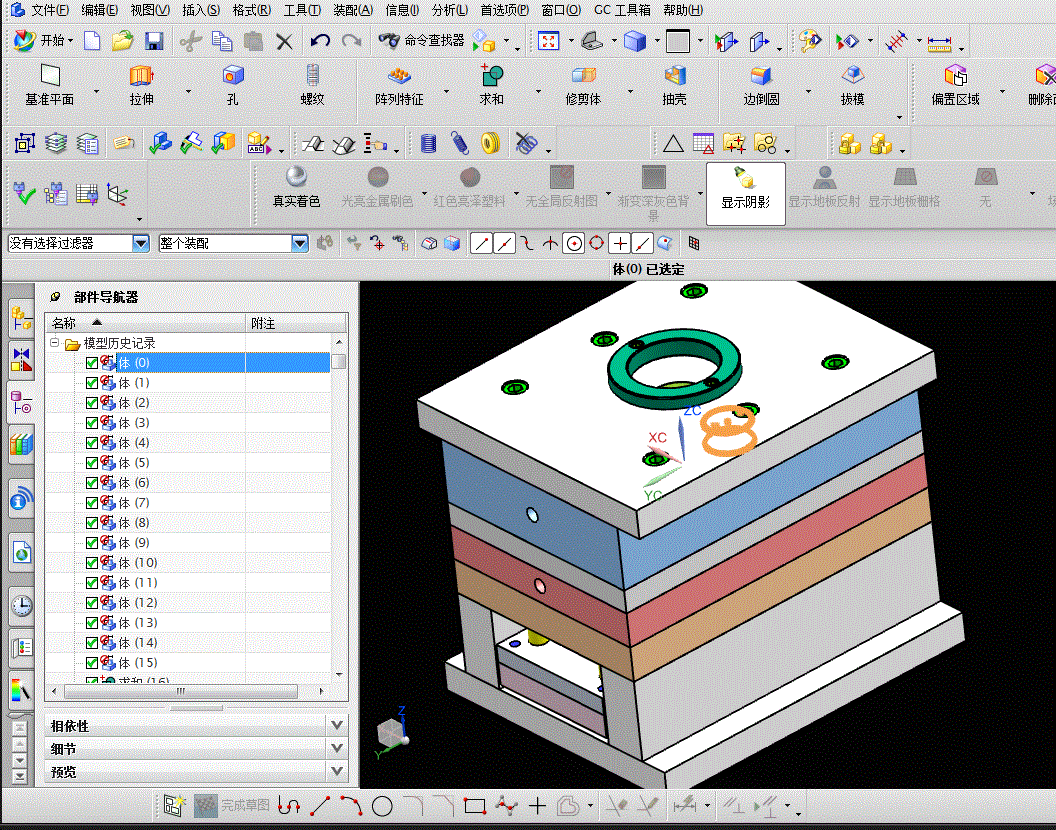Open the assembly navigator sidebar icon
Image resolution: width=1056 pixels, height=830 pixels.
(x=22, y=317)
